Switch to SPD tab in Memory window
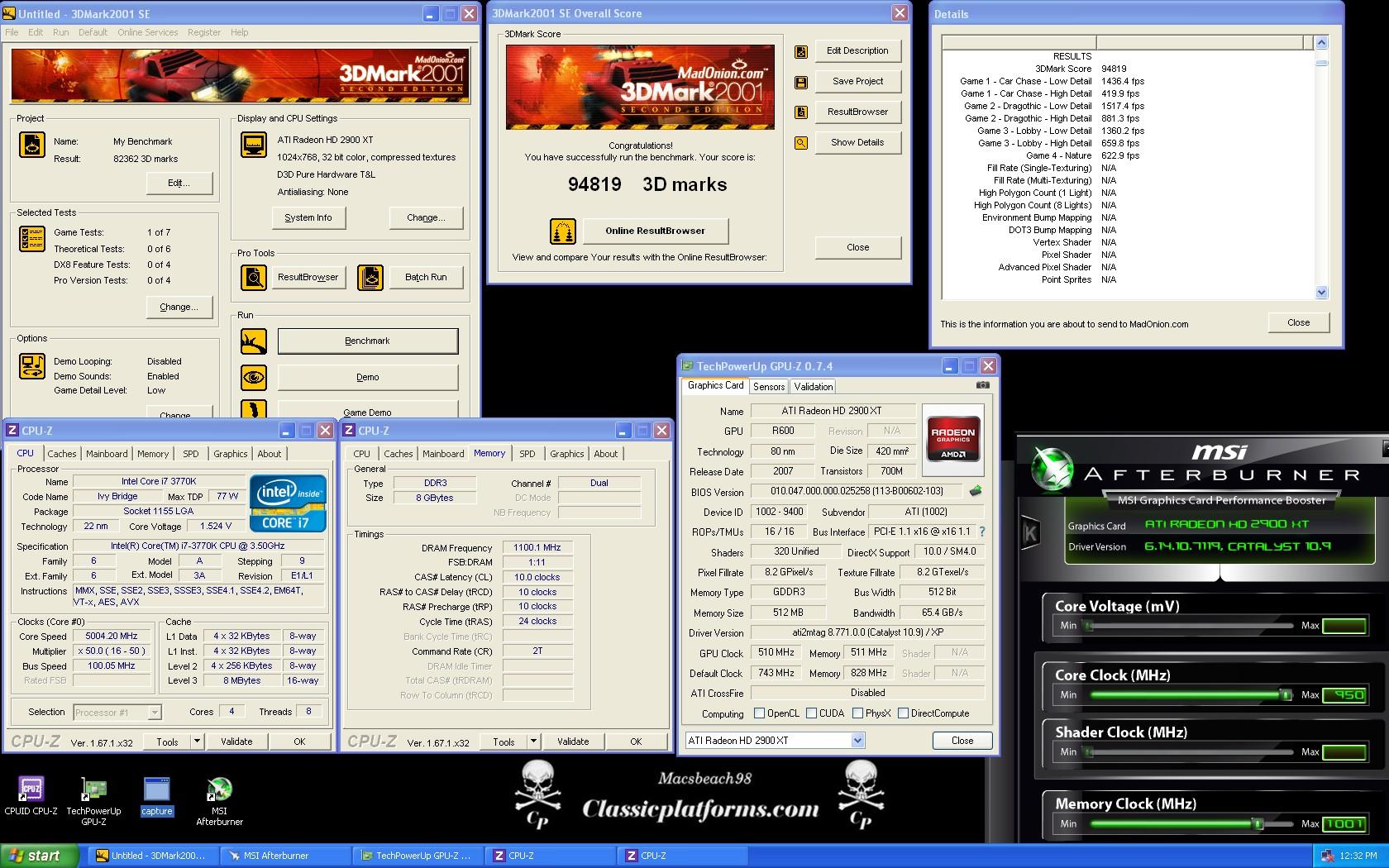The width and height of the screenshot is (1389, 868). 527,454
